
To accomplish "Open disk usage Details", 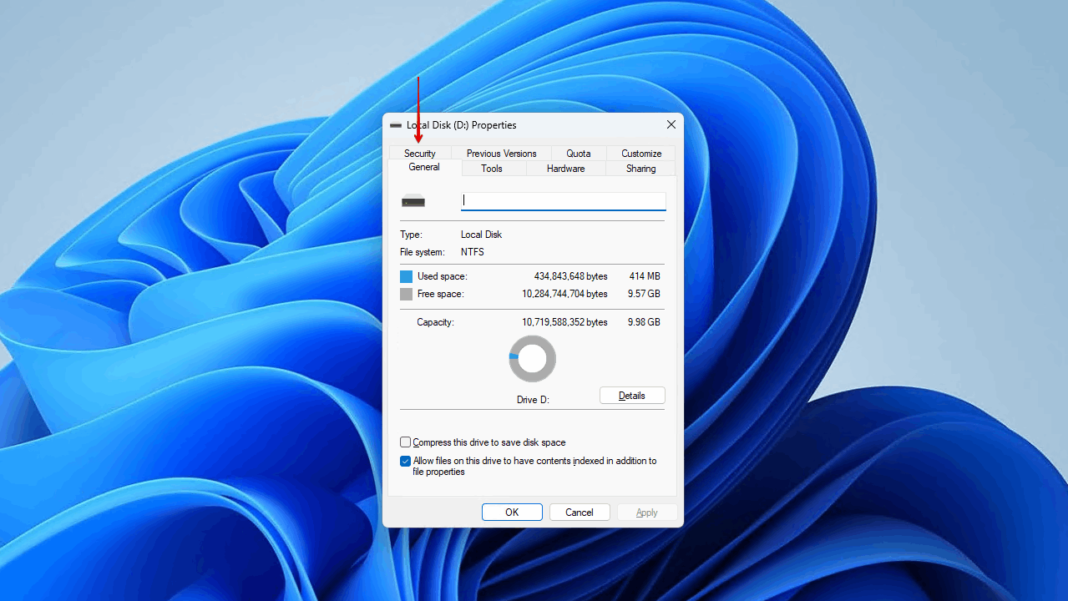I will (632, 395).
